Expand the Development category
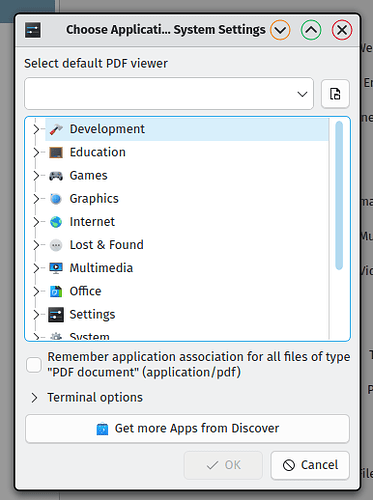Viewport: 373px width, 500px height. (x=36, y=129)
